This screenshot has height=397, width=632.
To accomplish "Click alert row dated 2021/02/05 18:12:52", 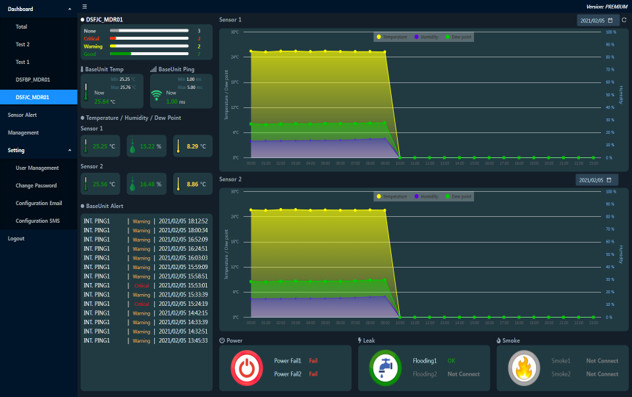I will tap(146, 221).
